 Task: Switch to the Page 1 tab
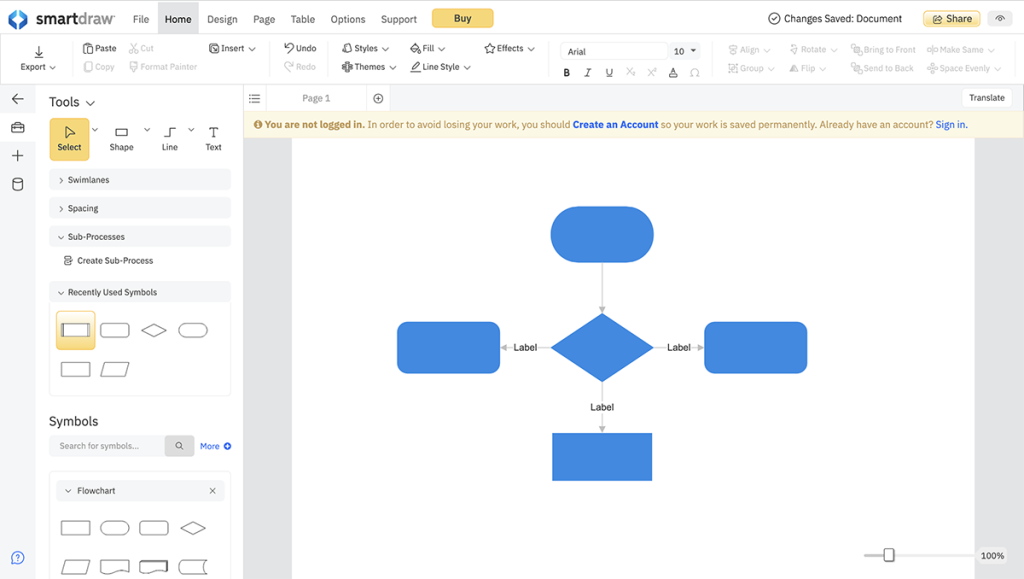322,97
